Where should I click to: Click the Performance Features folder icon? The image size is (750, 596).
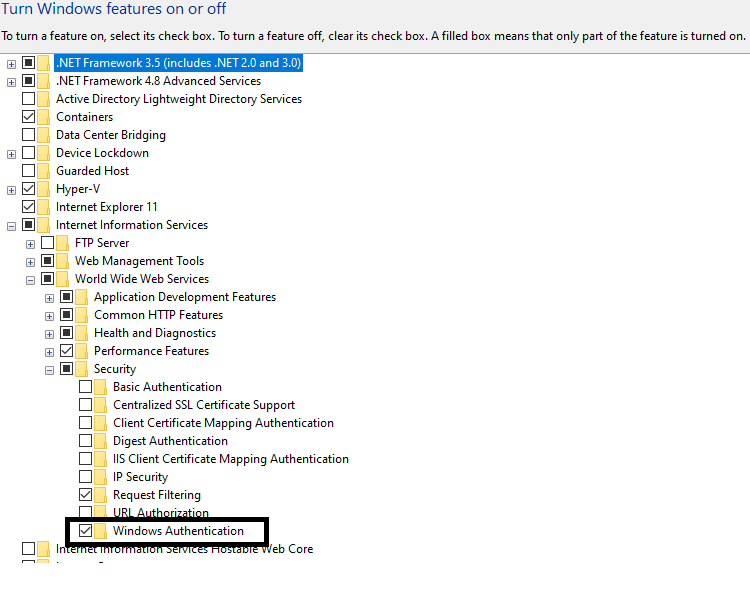(x=81, y=351)
